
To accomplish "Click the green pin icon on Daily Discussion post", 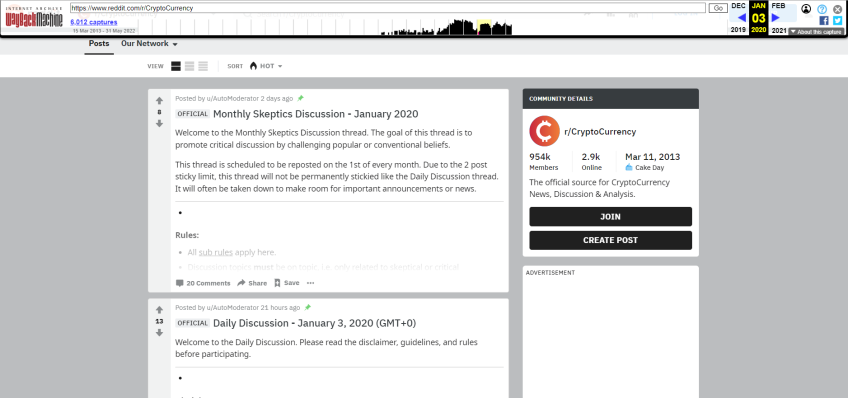I will tap(308, 307).
